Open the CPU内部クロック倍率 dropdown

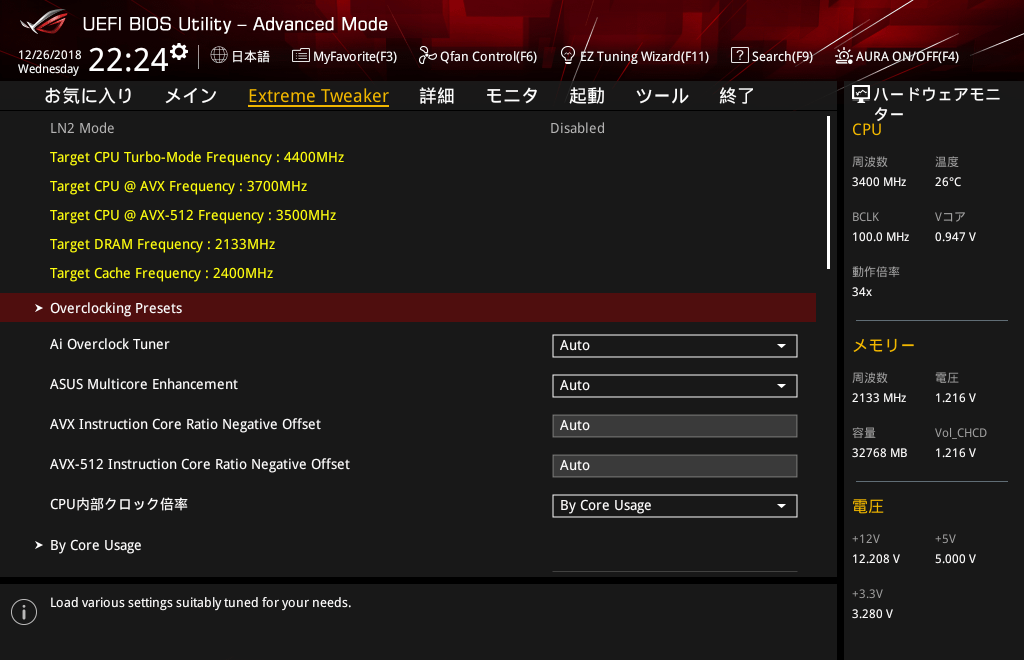(675, 505)
